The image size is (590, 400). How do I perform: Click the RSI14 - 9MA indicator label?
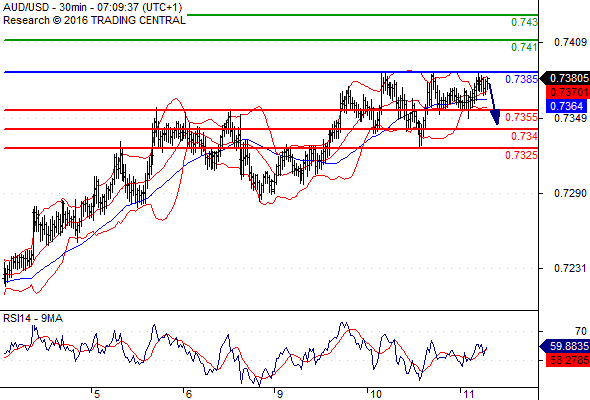pos(33,318)
